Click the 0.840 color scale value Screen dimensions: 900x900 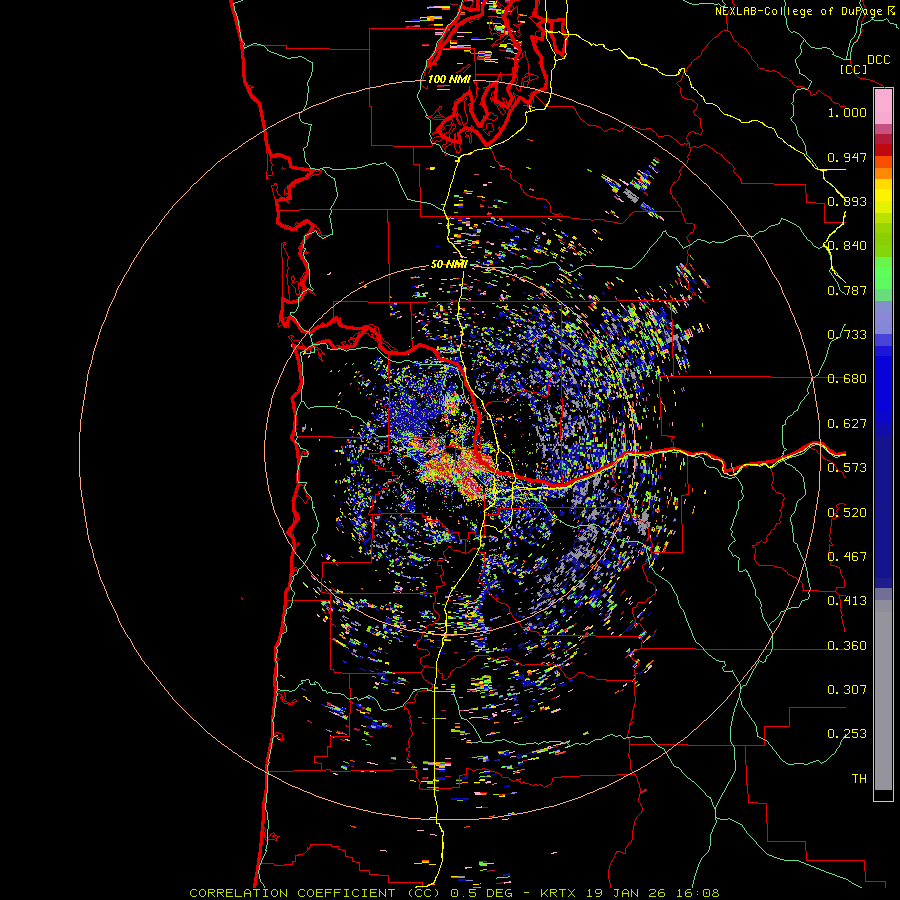click(x=847, y=246)
